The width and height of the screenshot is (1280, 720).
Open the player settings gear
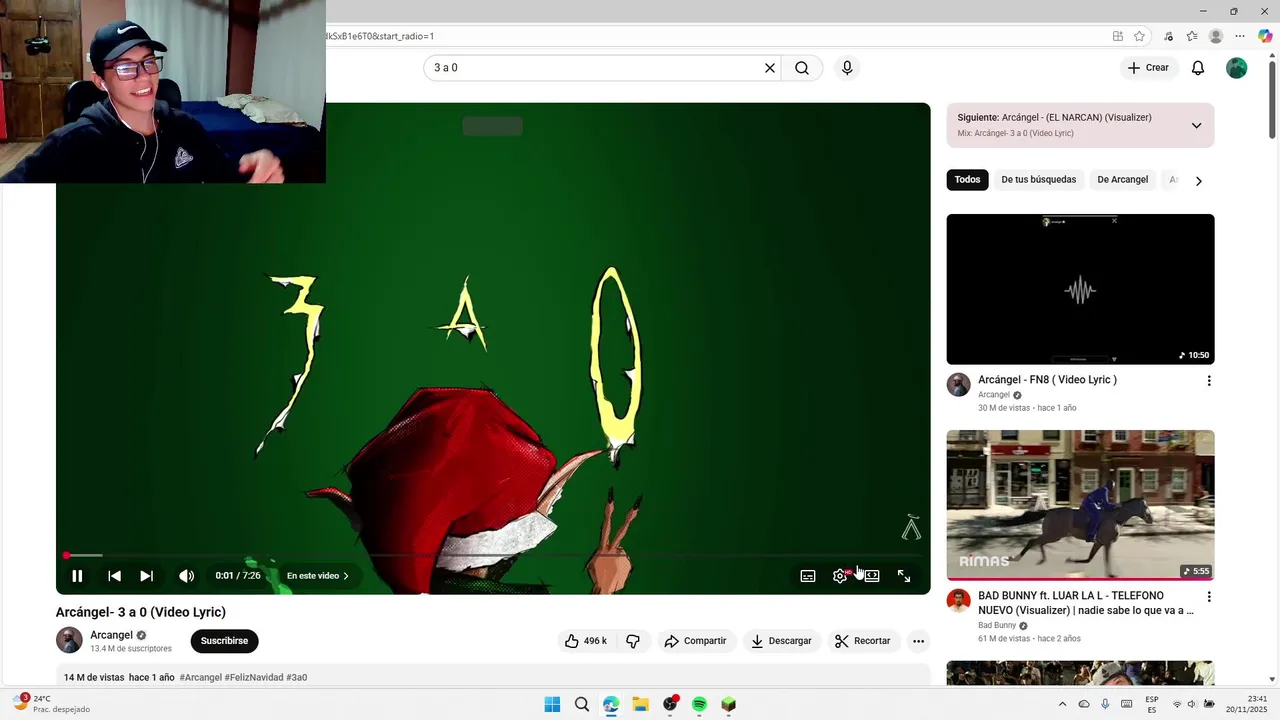(840, 576)
